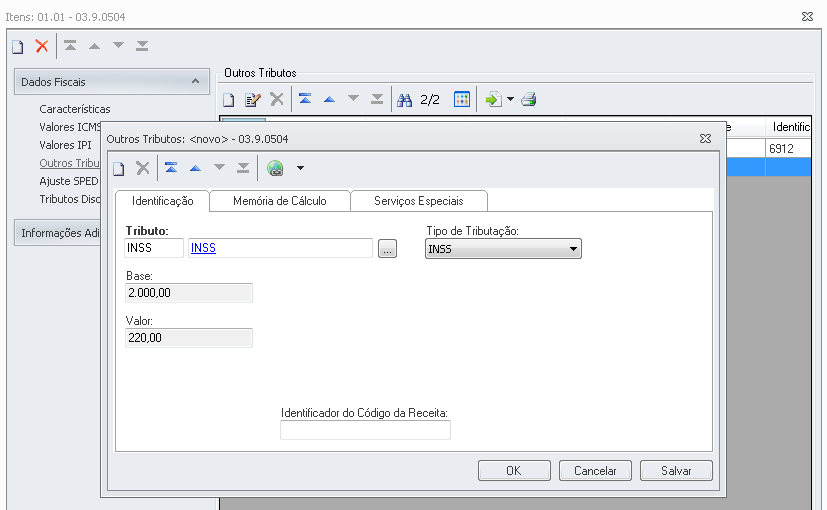Image resolution: width=827 pixels, height=510 pixels.
Task: Click new item icon in Itens toolbar
Action: click(18, 46)
